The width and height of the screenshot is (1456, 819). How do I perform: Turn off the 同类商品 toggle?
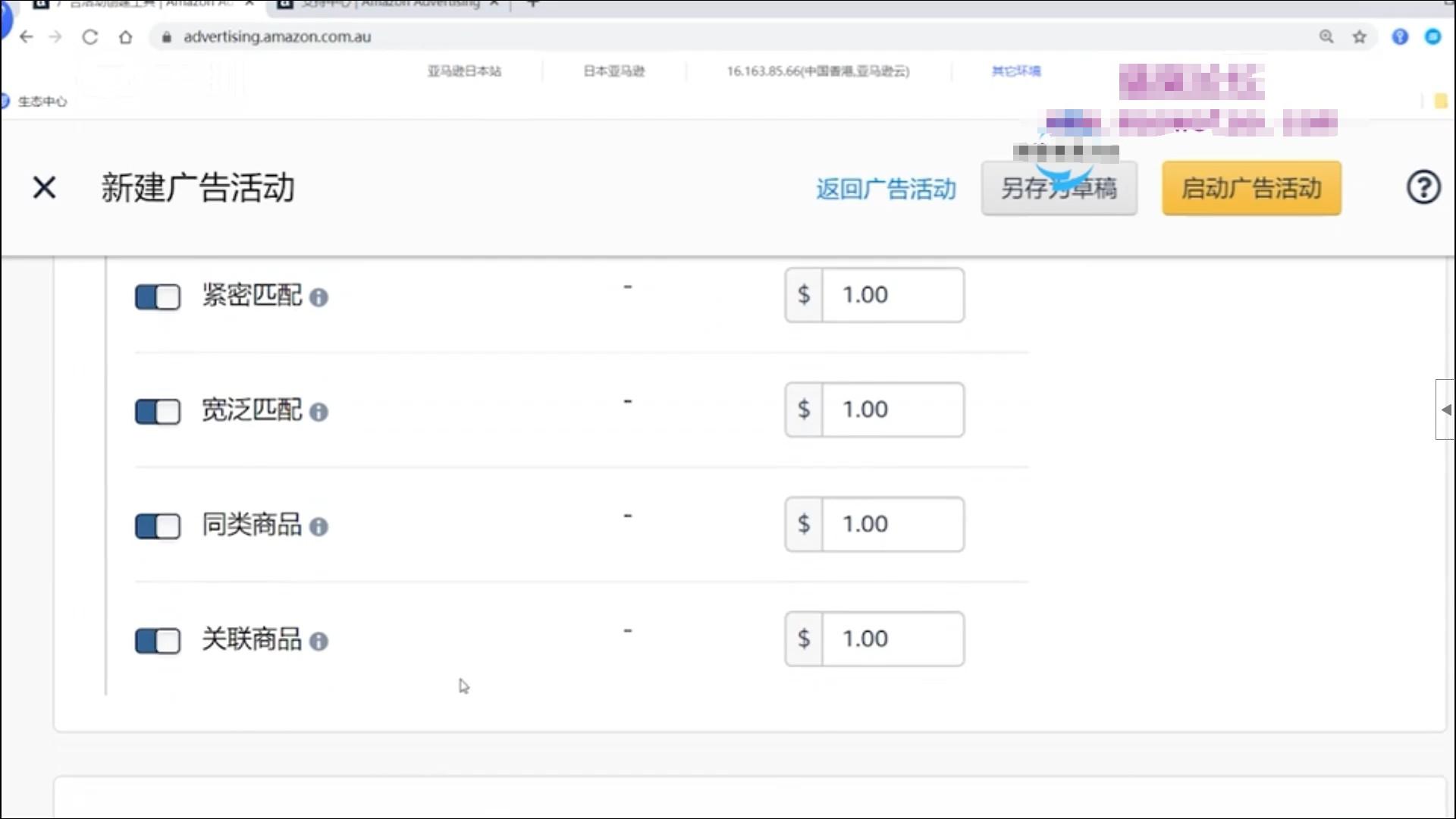pos(157,526)
